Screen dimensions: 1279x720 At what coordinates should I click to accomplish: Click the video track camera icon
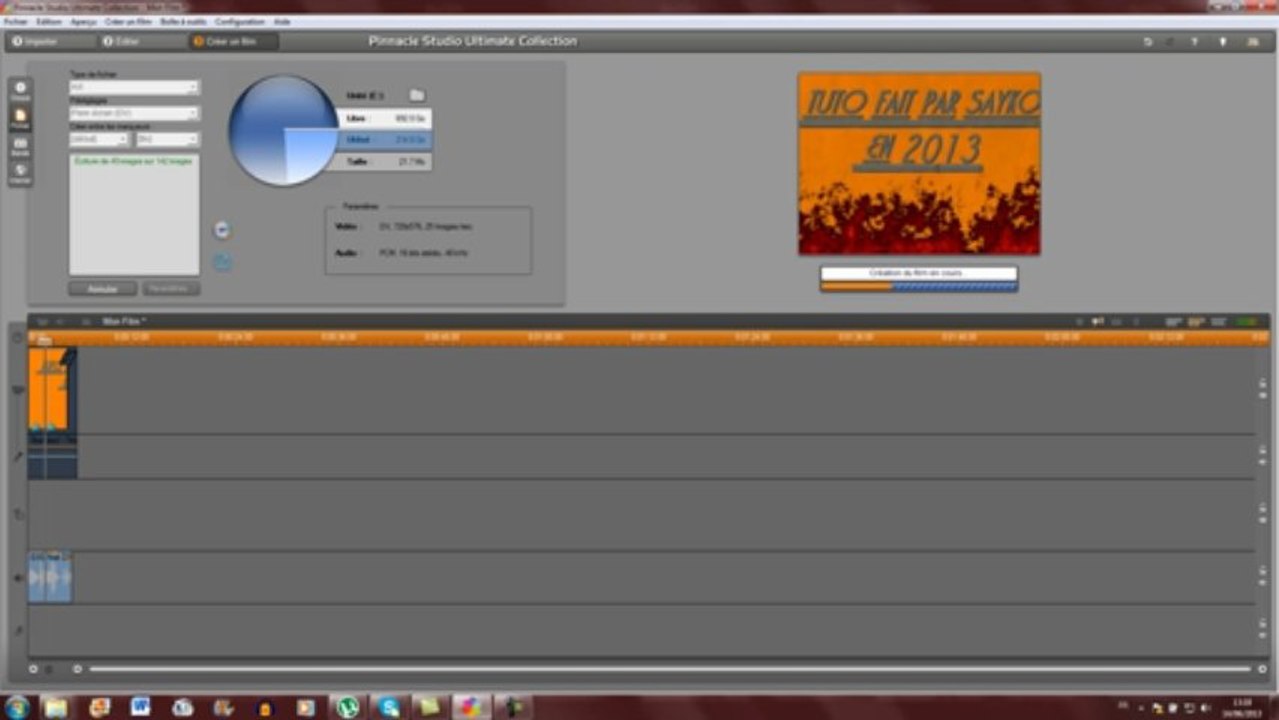coord(17,389)
